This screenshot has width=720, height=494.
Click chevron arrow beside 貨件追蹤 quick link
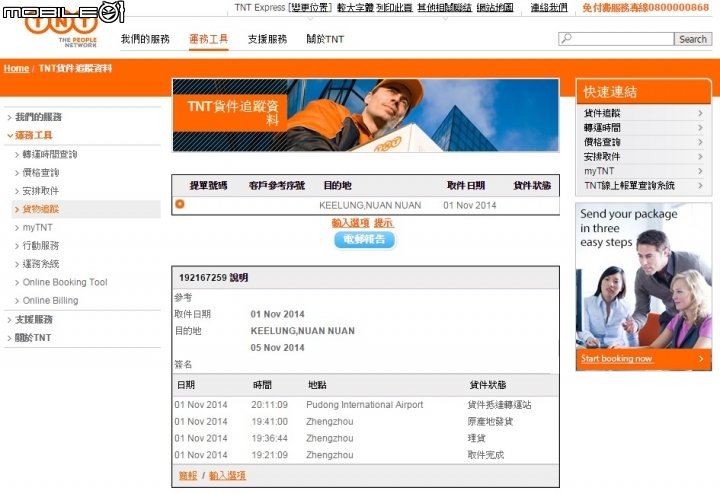click(700, 113)
